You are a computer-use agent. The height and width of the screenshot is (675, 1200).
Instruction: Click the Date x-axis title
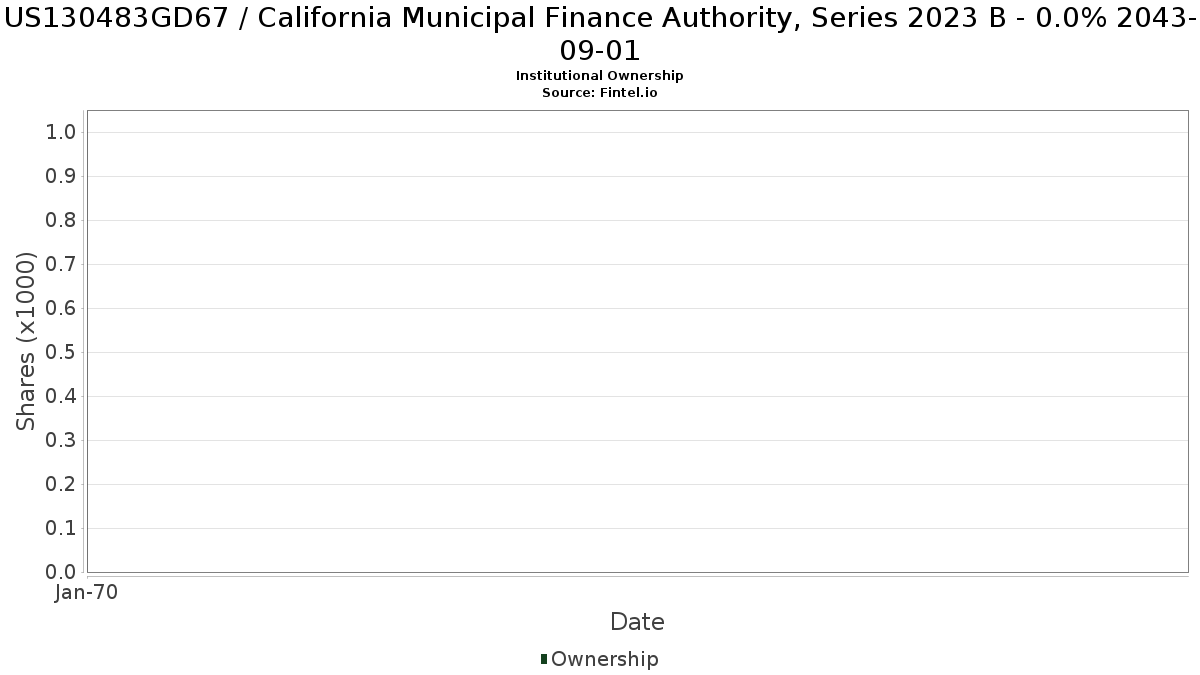pyautogui.click(x=637, y=622)
